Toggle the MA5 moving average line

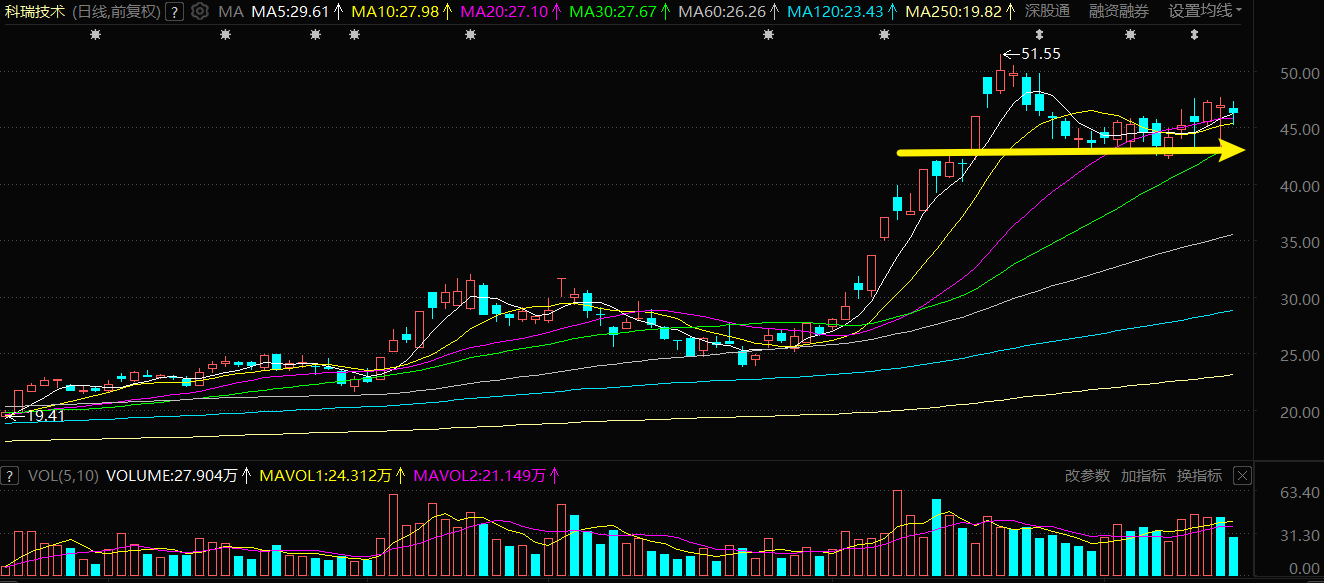[290, 12]
